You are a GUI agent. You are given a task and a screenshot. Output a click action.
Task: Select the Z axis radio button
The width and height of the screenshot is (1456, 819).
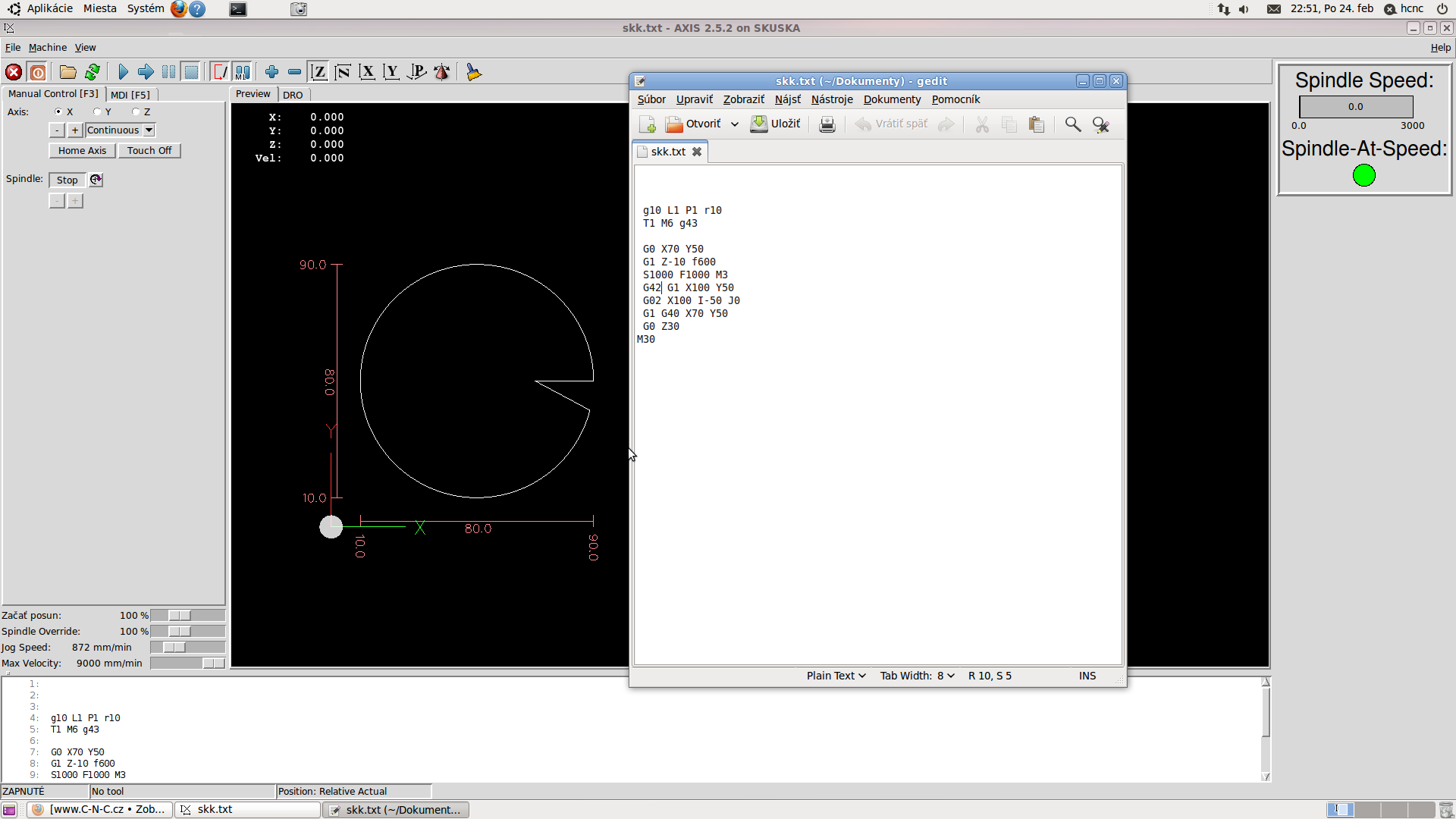click(136, 111)
